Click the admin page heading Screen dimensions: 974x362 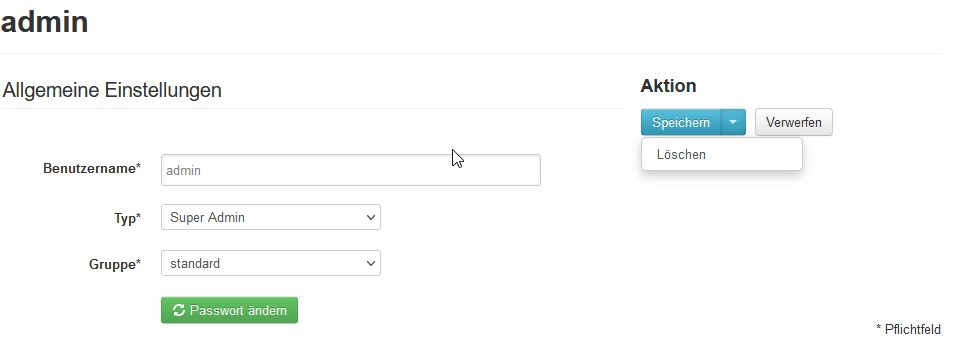(45, 22)
